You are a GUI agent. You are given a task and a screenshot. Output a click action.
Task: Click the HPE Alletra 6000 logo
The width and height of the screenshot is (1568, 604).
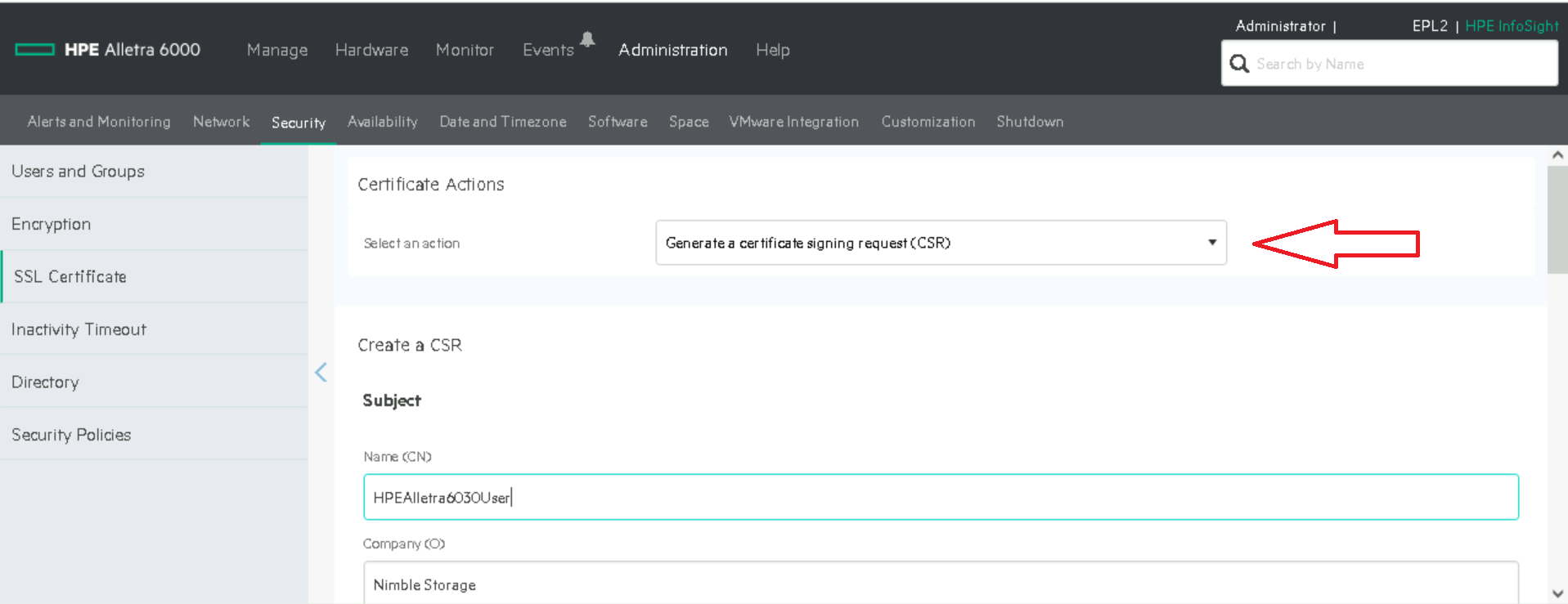point(108,50)
